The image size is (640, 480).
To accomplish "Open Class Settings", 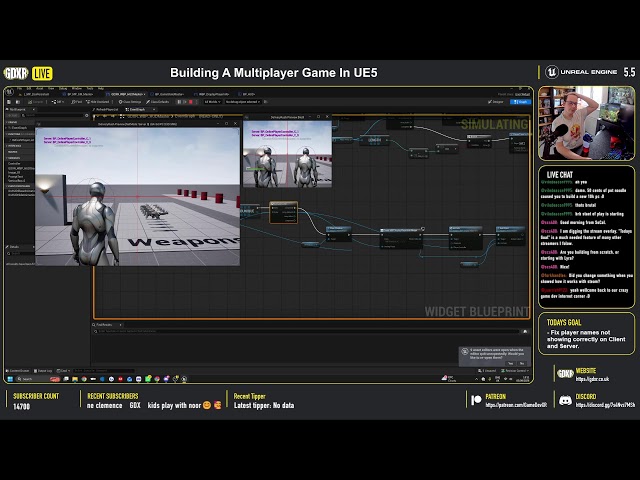I will coord(130,102).
